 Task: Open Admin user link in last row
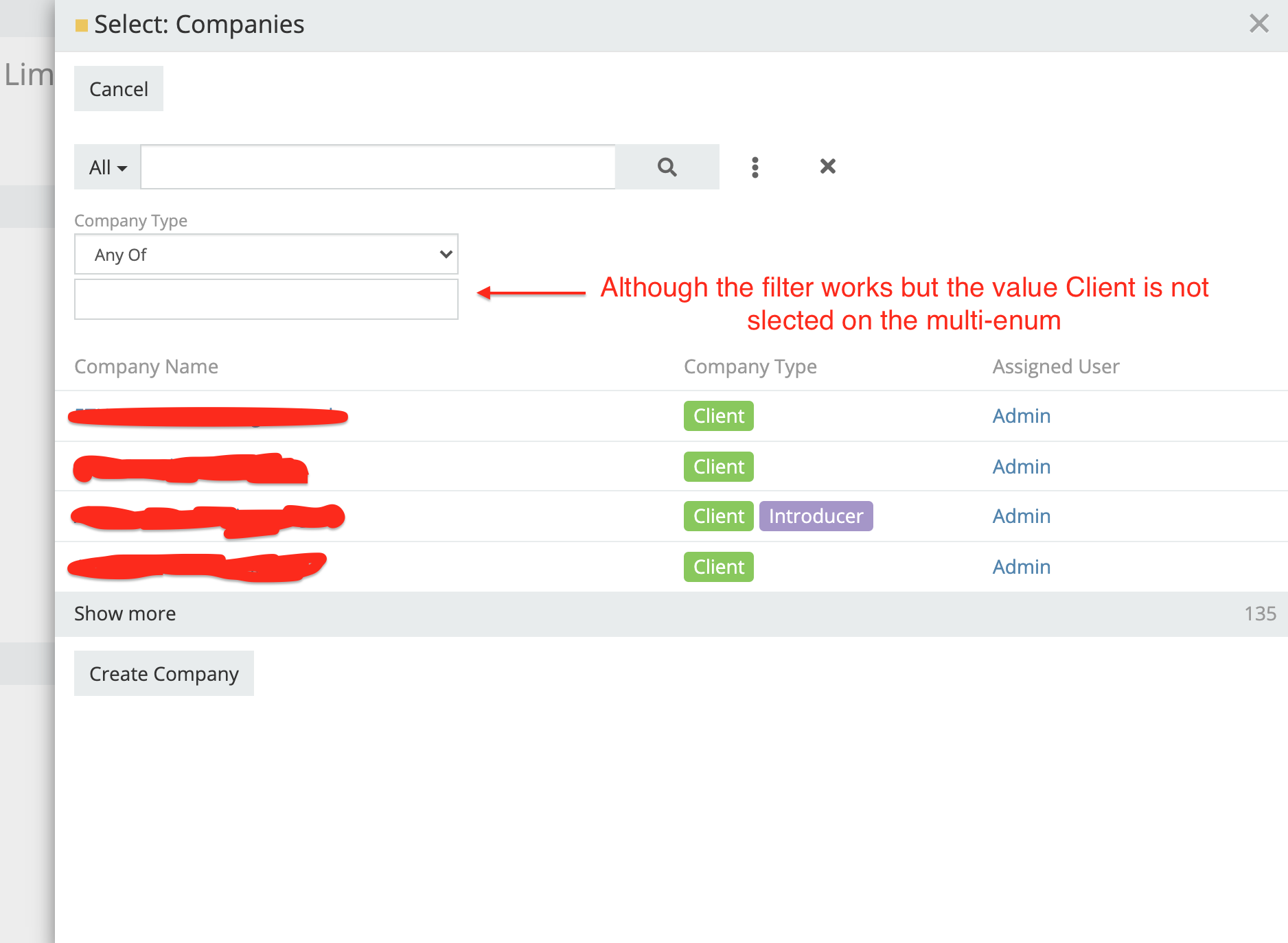click(x=1021, y=567)
